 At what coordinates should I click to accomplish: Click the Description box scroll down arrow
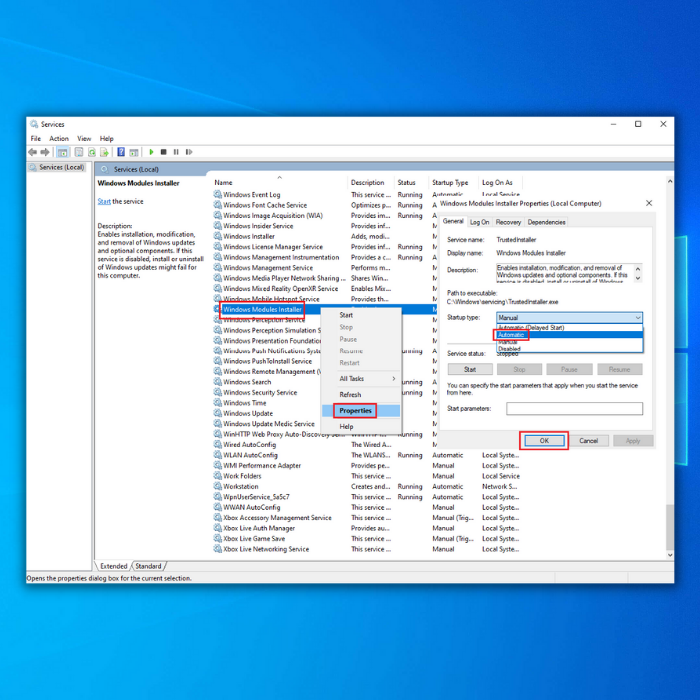click(x=638, y=279)
